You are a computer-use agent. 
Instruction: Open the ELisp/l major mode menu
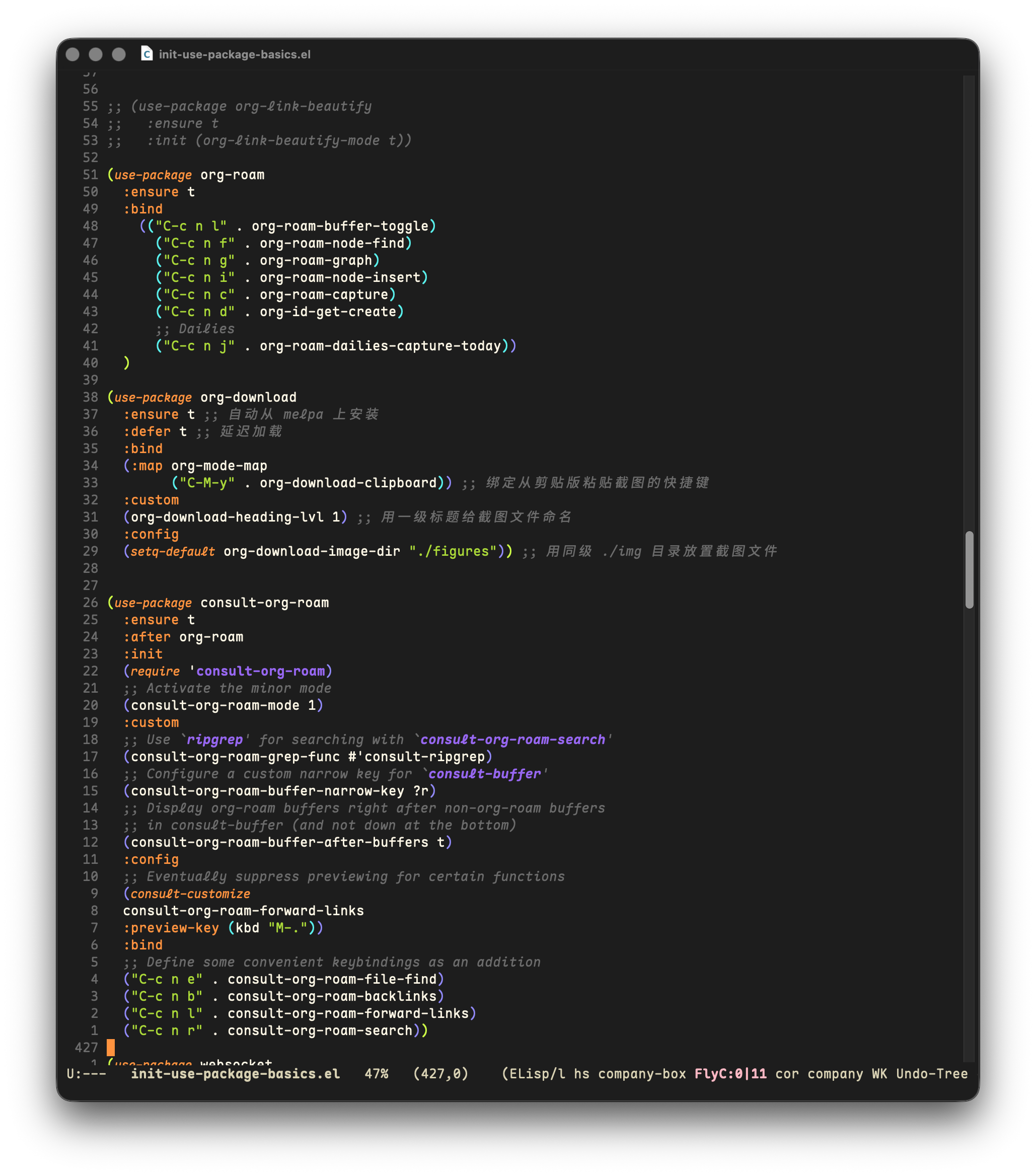(x=537, y=1074)
